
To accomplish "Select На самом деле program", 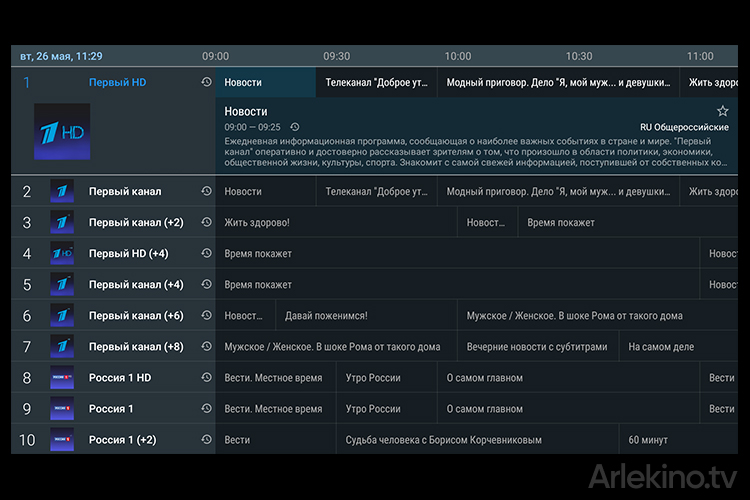I will tap(678, 347).
